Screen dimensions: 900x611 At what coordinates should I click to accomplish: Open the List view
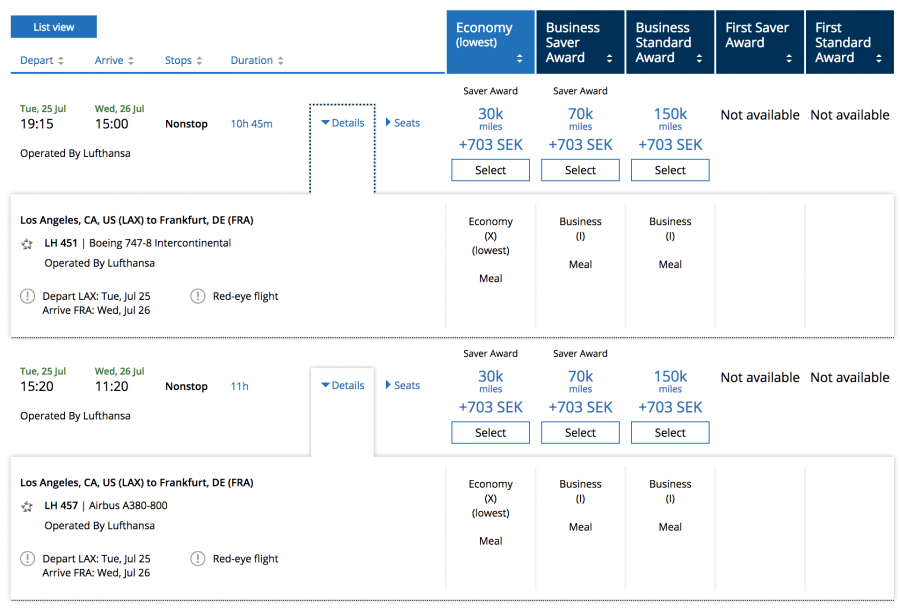(54, 27)
